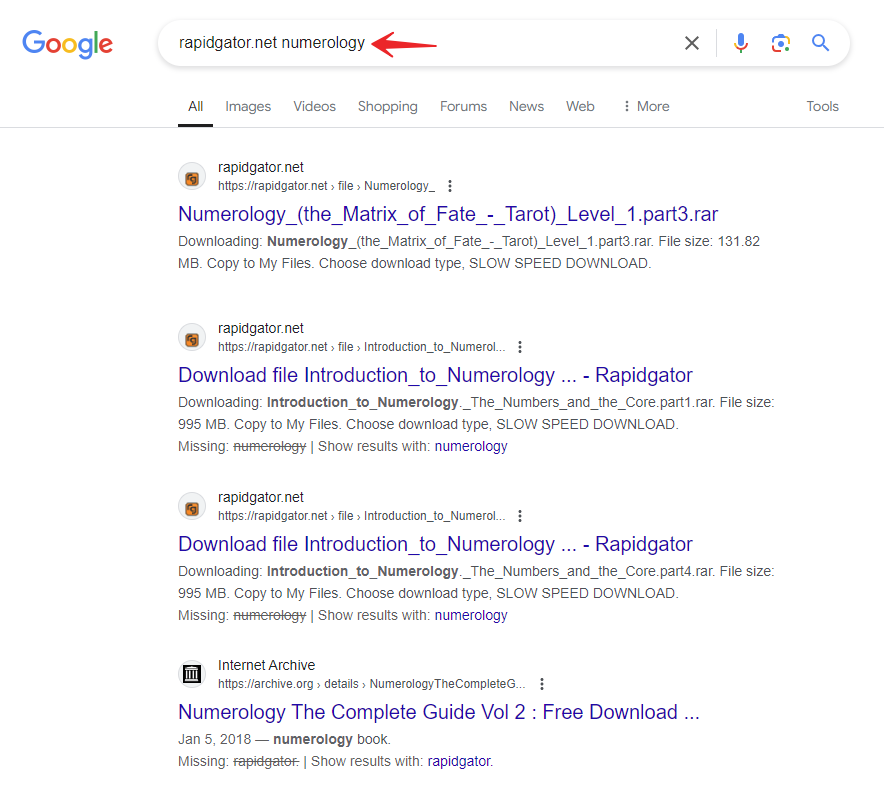The width and height of the screenshot is (884, 789).
Task: Switch to the Videos tab
Action: pyautogui.click(x=315, y=107)
